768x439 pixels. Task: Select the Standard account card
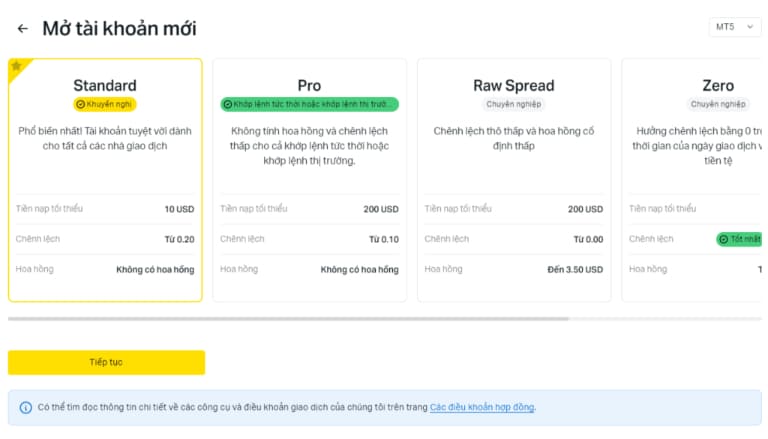pyautogui.click(x=105, y=180)
